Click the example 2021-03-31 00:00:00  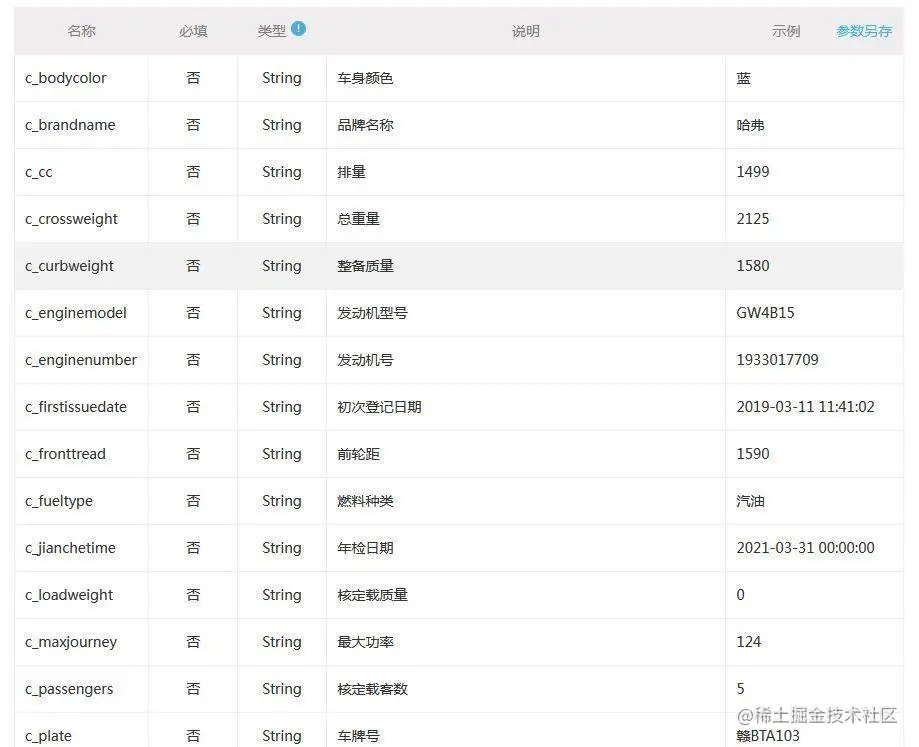(x=805, y=548)
